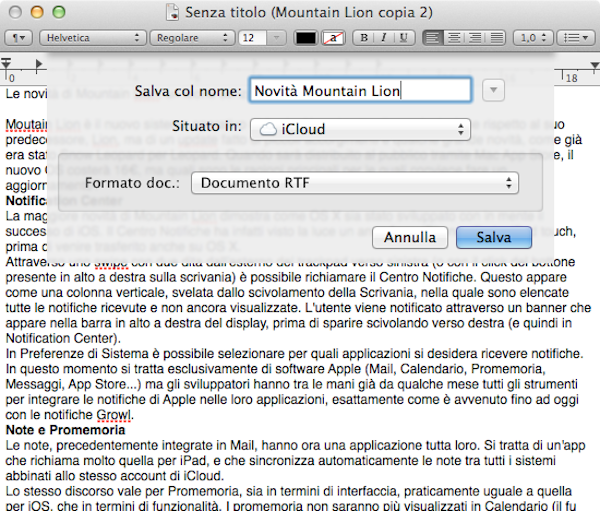Open the paragraph styles menu
Image resolution: width=600 pixels, height=511 pixels.
(18, 38)
